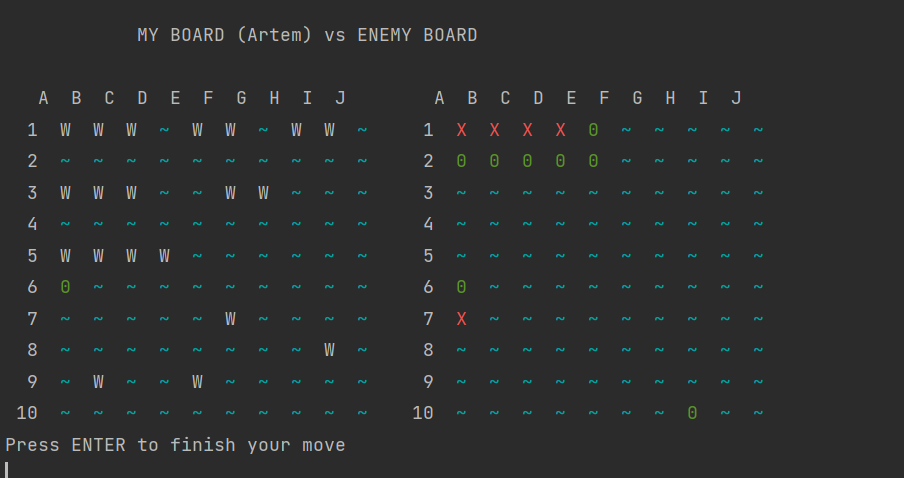The image size is (904, 478).
Task: Click row number 9 of the enemy board
Action: [428, 381]
